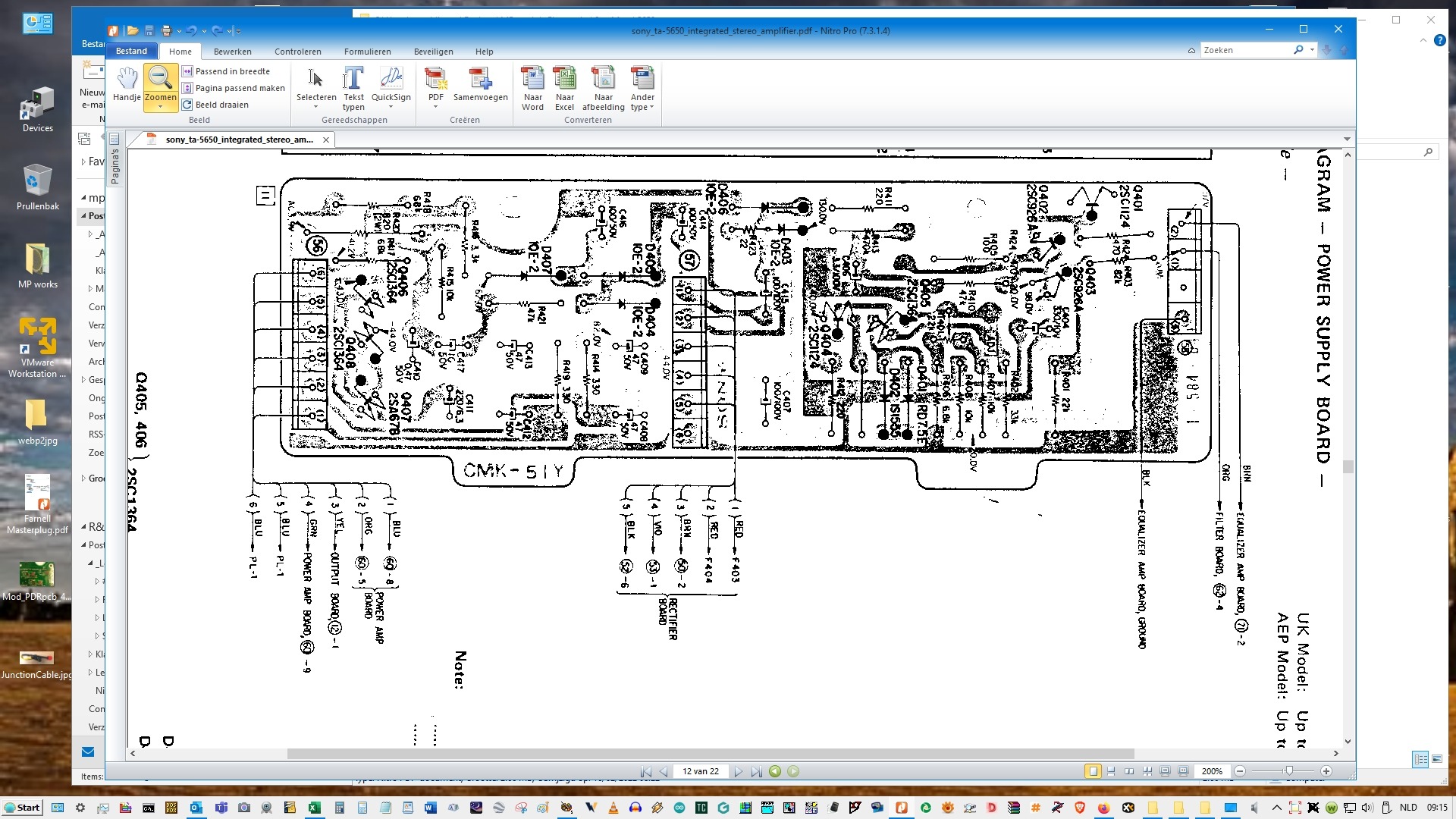Go to the first page
This screenshot has height=819, width=1456.
coord(645,771)
